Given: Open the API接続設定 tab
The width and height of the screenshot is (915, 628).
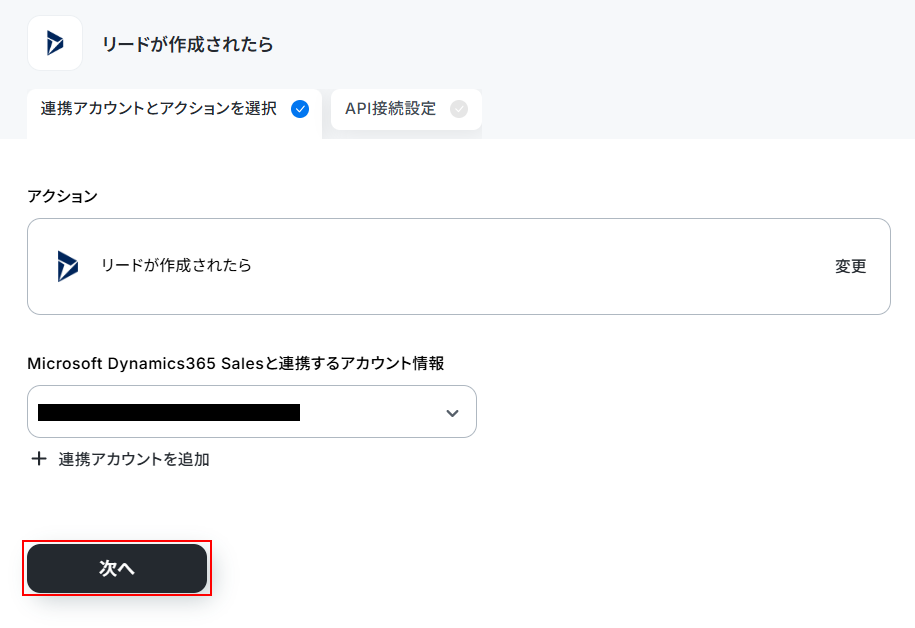Looking at the screenshot, I should click(x=406, y=109).
